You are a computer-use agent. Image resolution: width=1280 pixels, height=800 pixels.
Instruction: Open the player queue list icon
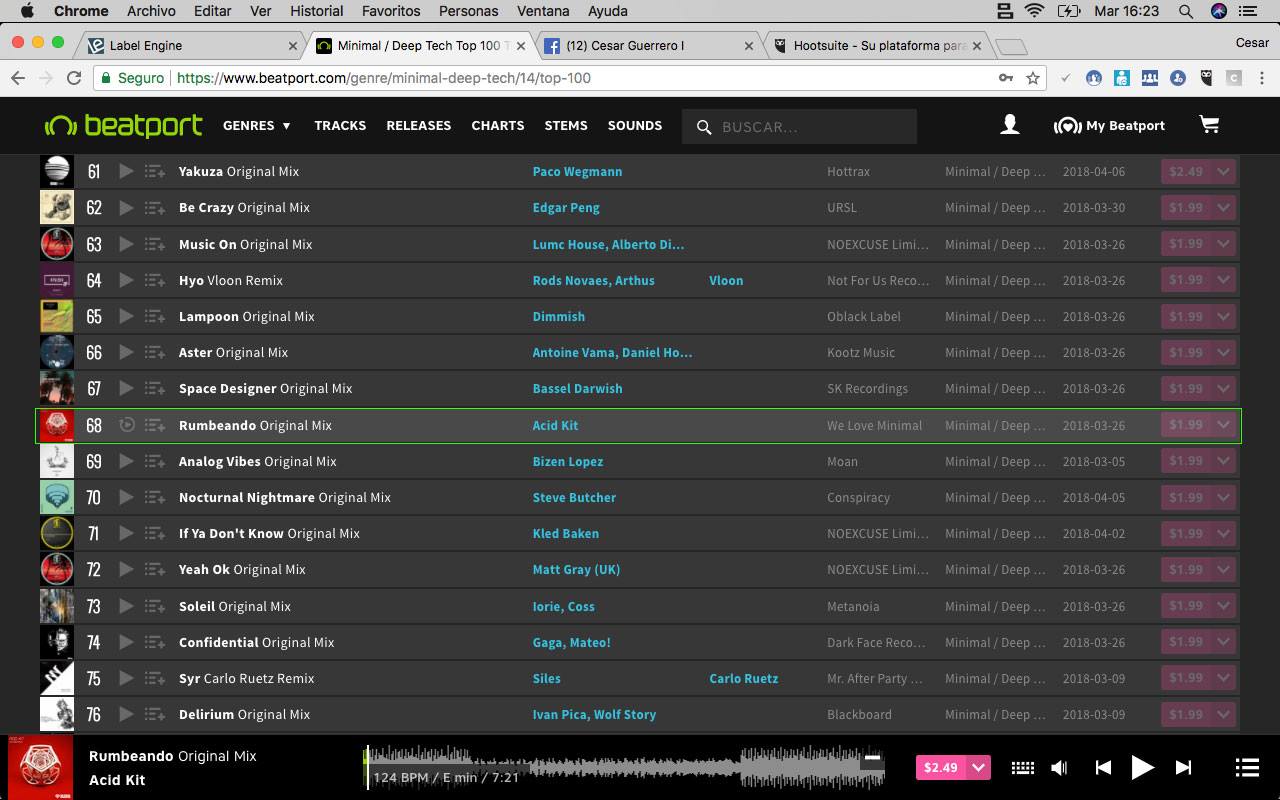click(x=1247, y=767)
